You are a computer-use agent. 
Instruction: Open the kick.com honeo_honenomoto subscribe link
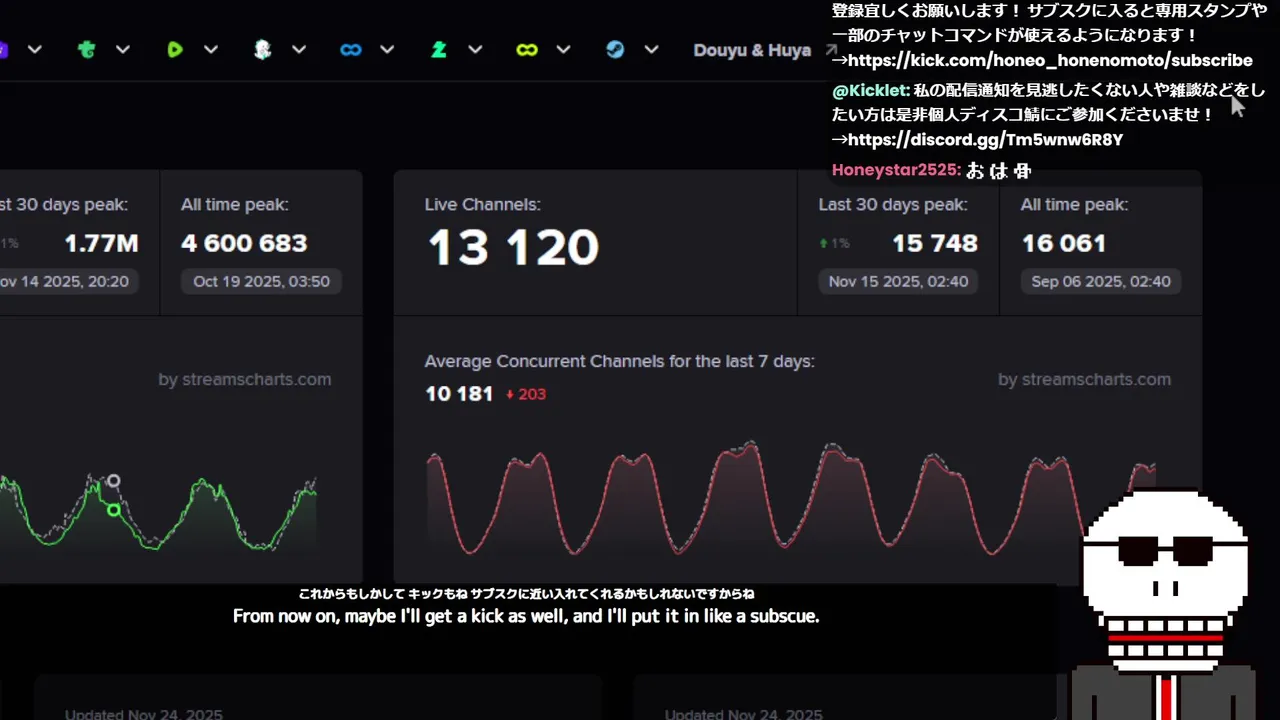[x=1050, y=61]
